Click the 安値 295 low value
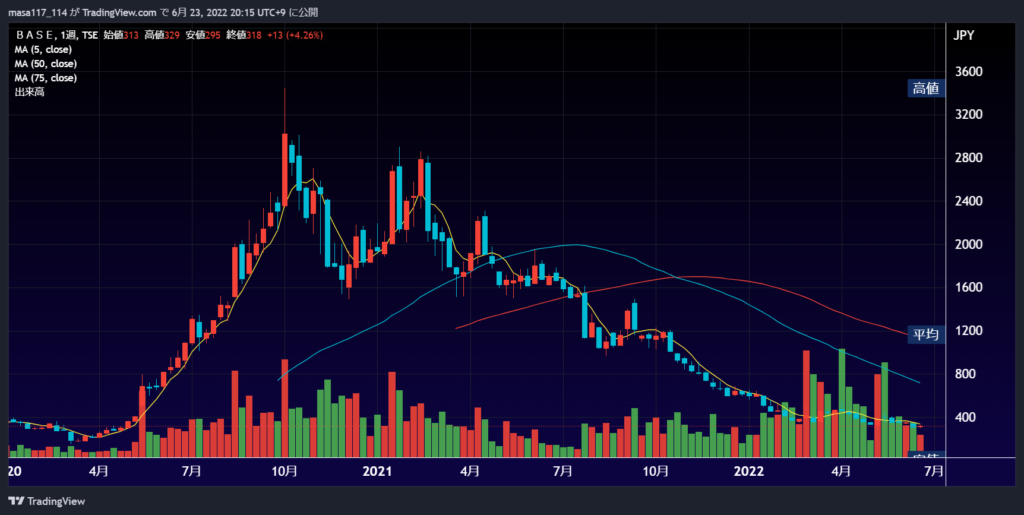1024x515 pixels. coord(203,36)
